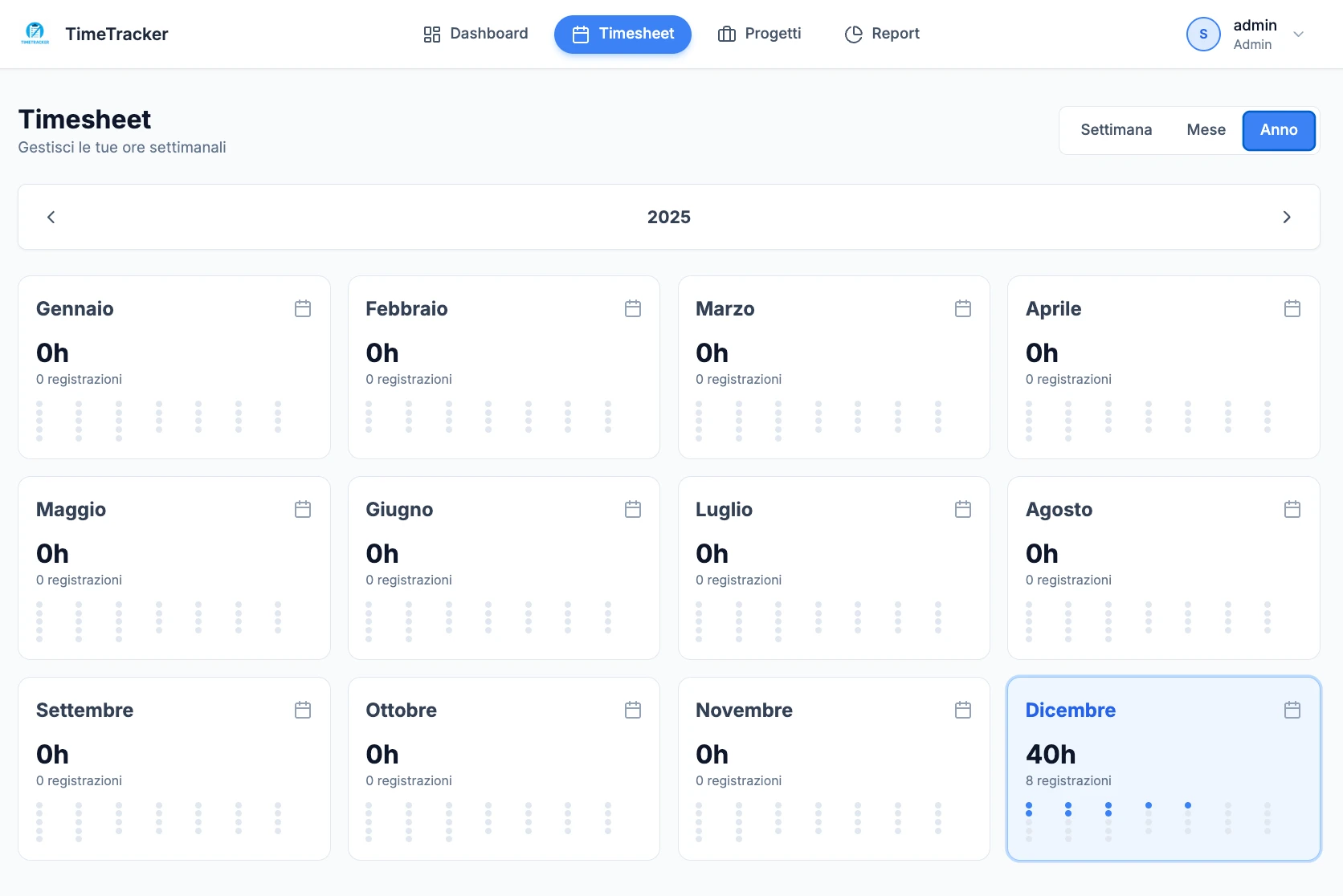The height and width of the screenshot is (896, 1343).
Task: Switch to Mese view
Action: click(x=1206, y=130)
